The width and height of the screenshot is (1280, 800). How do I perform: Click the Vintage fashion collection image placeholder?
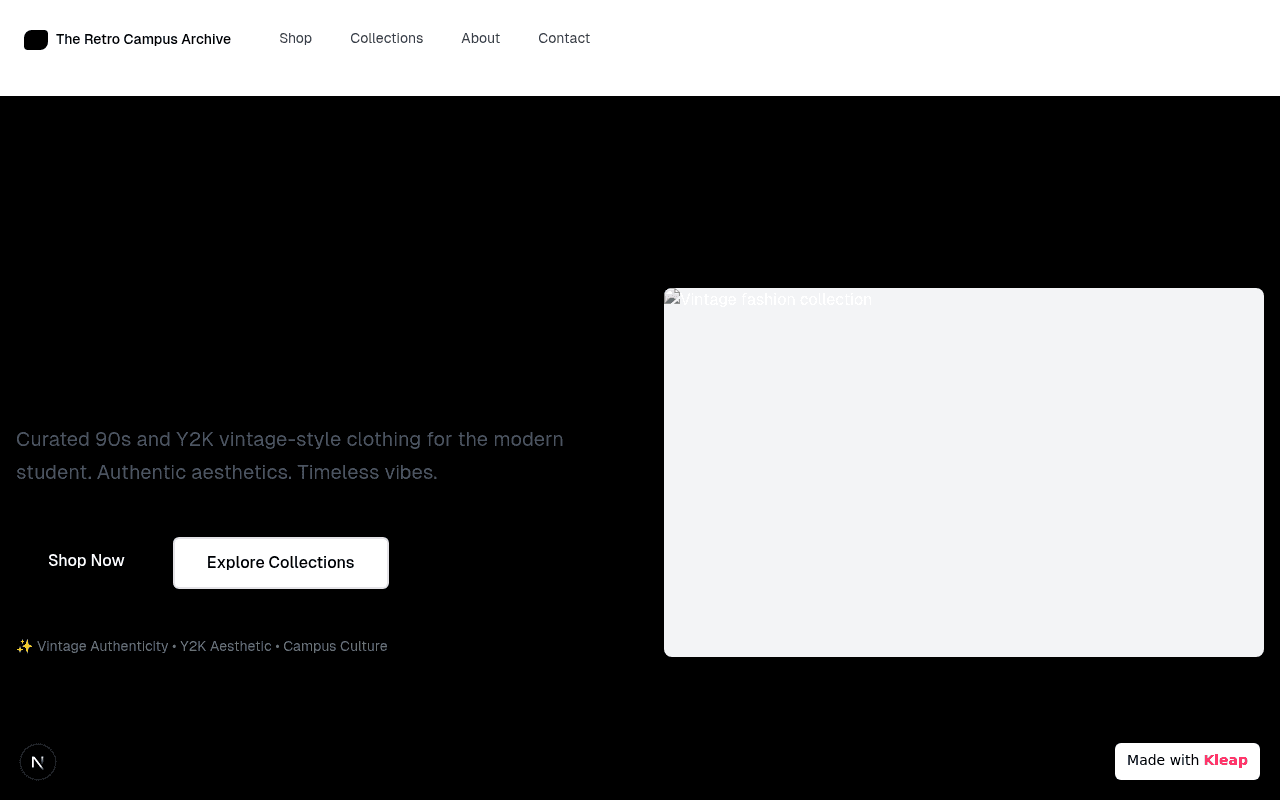[x=964, y=472]
